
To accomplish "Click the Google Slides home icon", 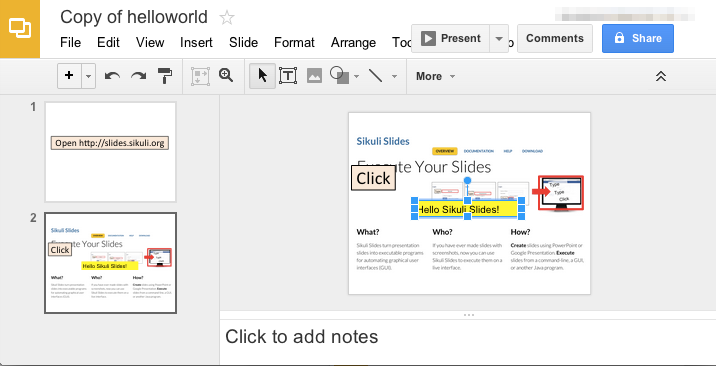I will 20,29.
